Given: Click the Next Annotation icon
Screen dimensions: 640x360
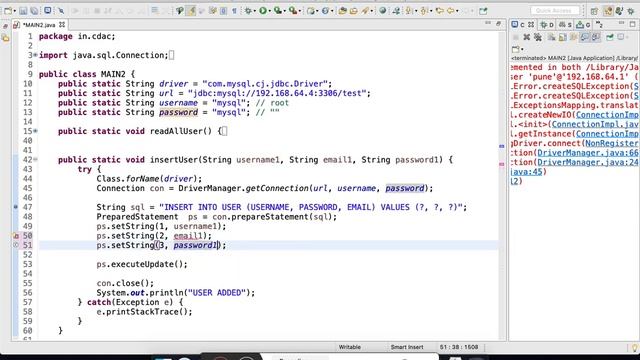Looking at the screenshot, I should 408,11.
